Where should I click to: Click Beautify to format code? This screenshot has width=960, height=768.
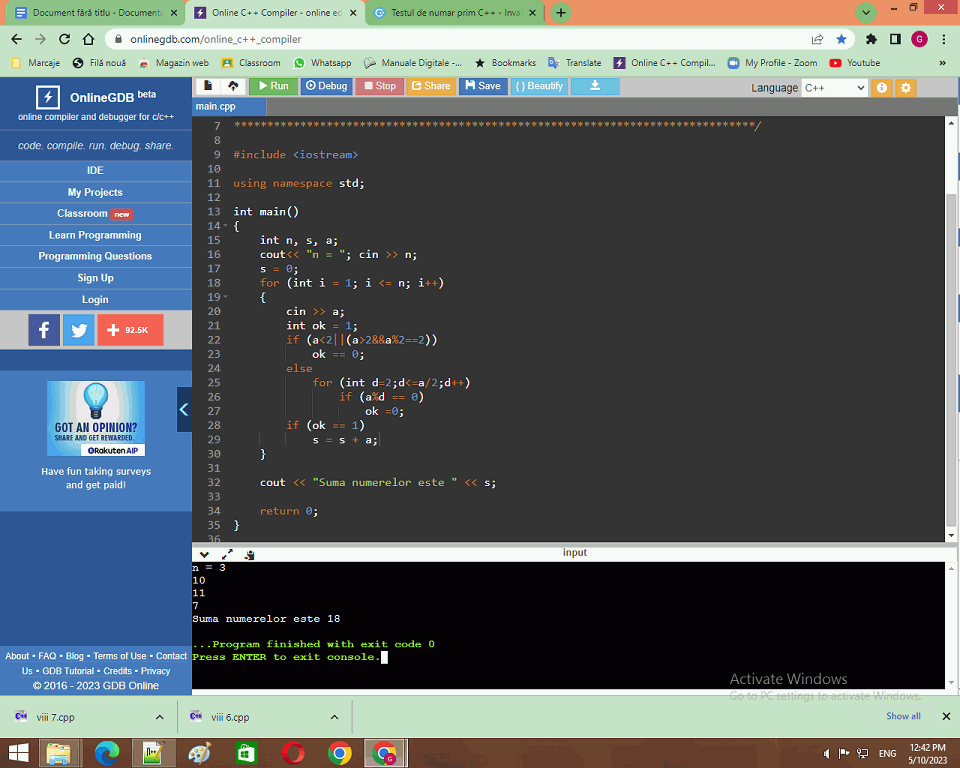539,86
